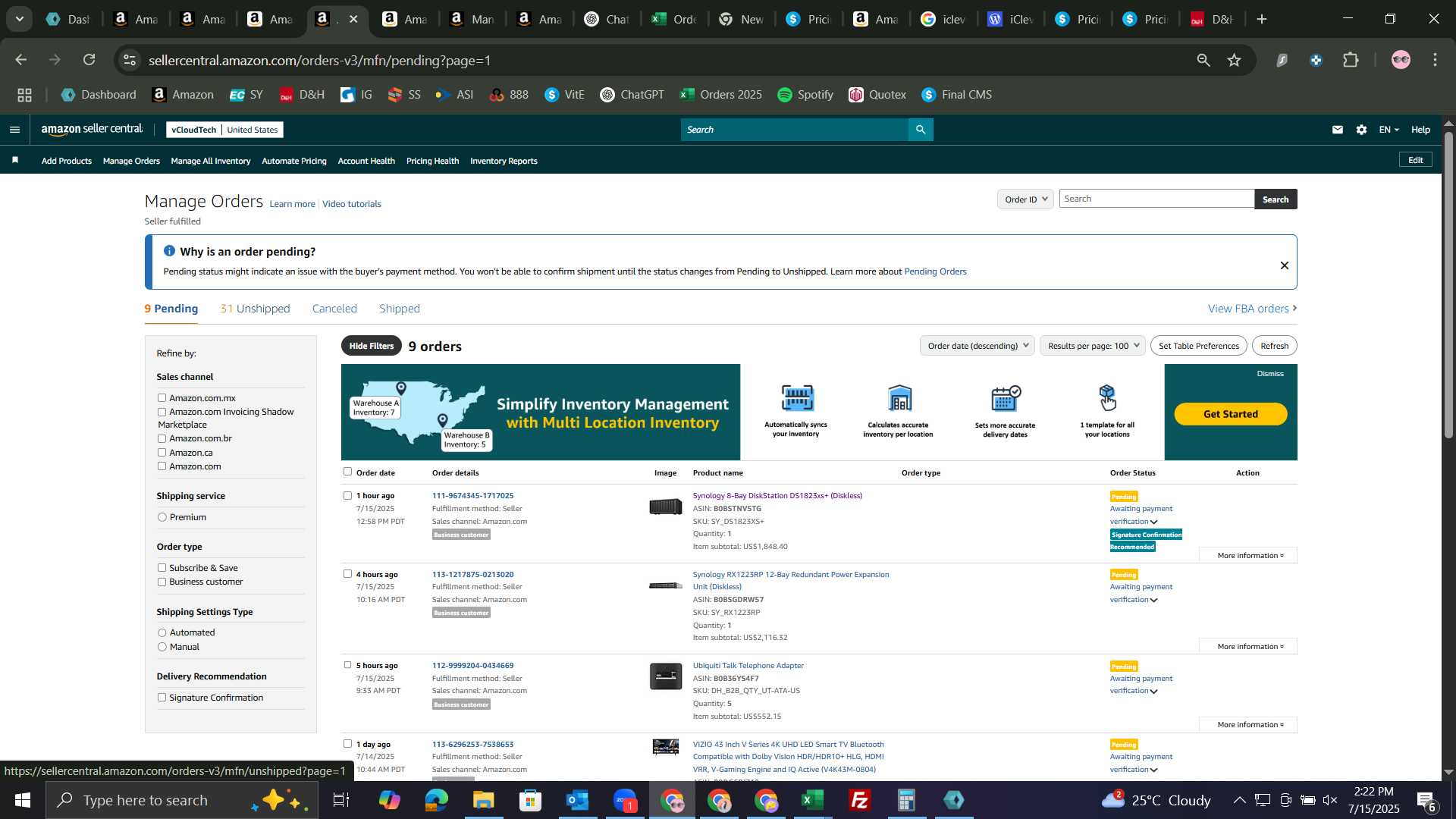1456x819 pixels.
Task: Open the Spotify bookmark
Action: [x=805, y=95]
